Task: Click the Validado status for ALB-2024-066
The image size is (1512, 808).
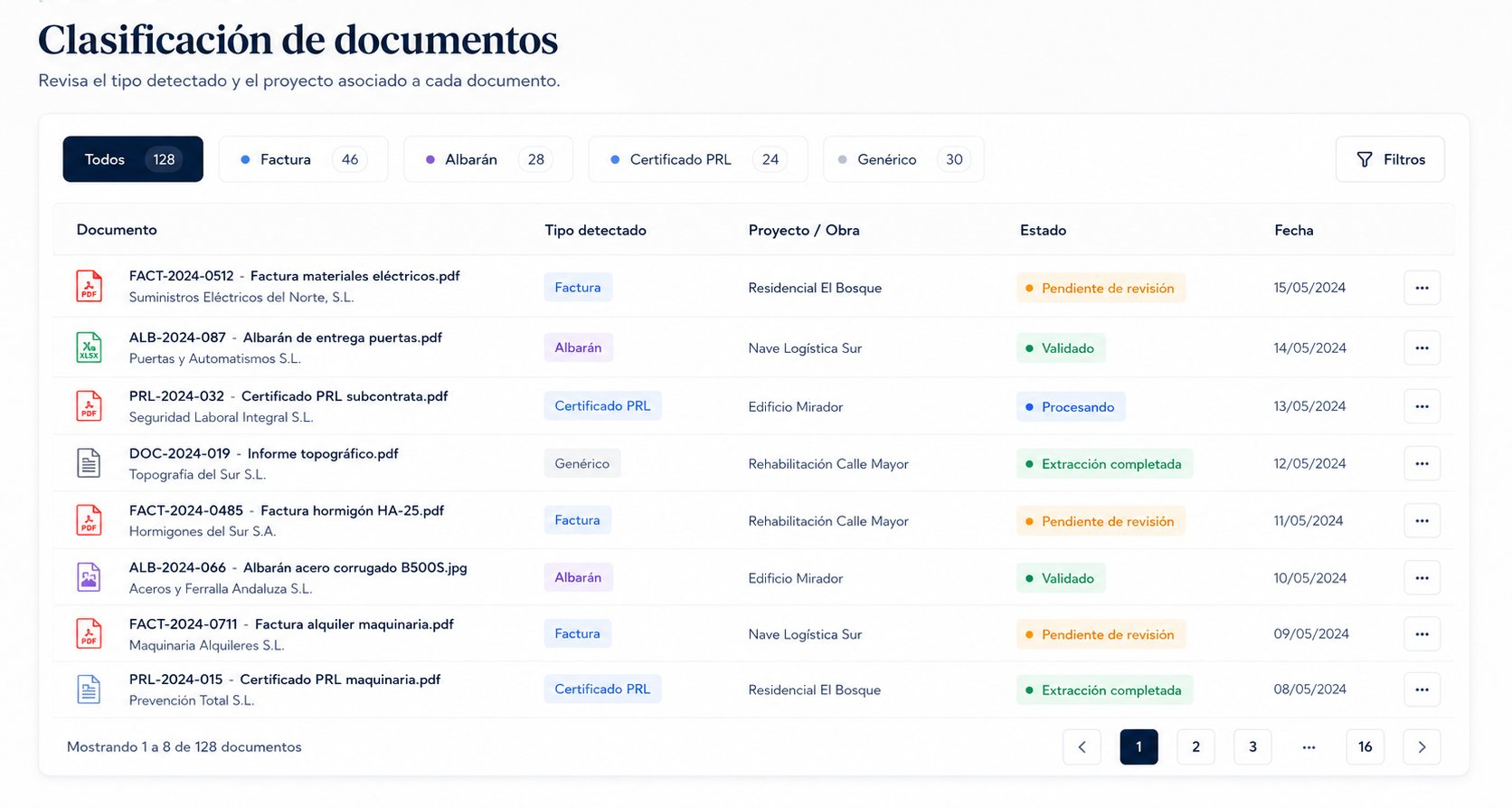Action: [x=1061, y=578]
